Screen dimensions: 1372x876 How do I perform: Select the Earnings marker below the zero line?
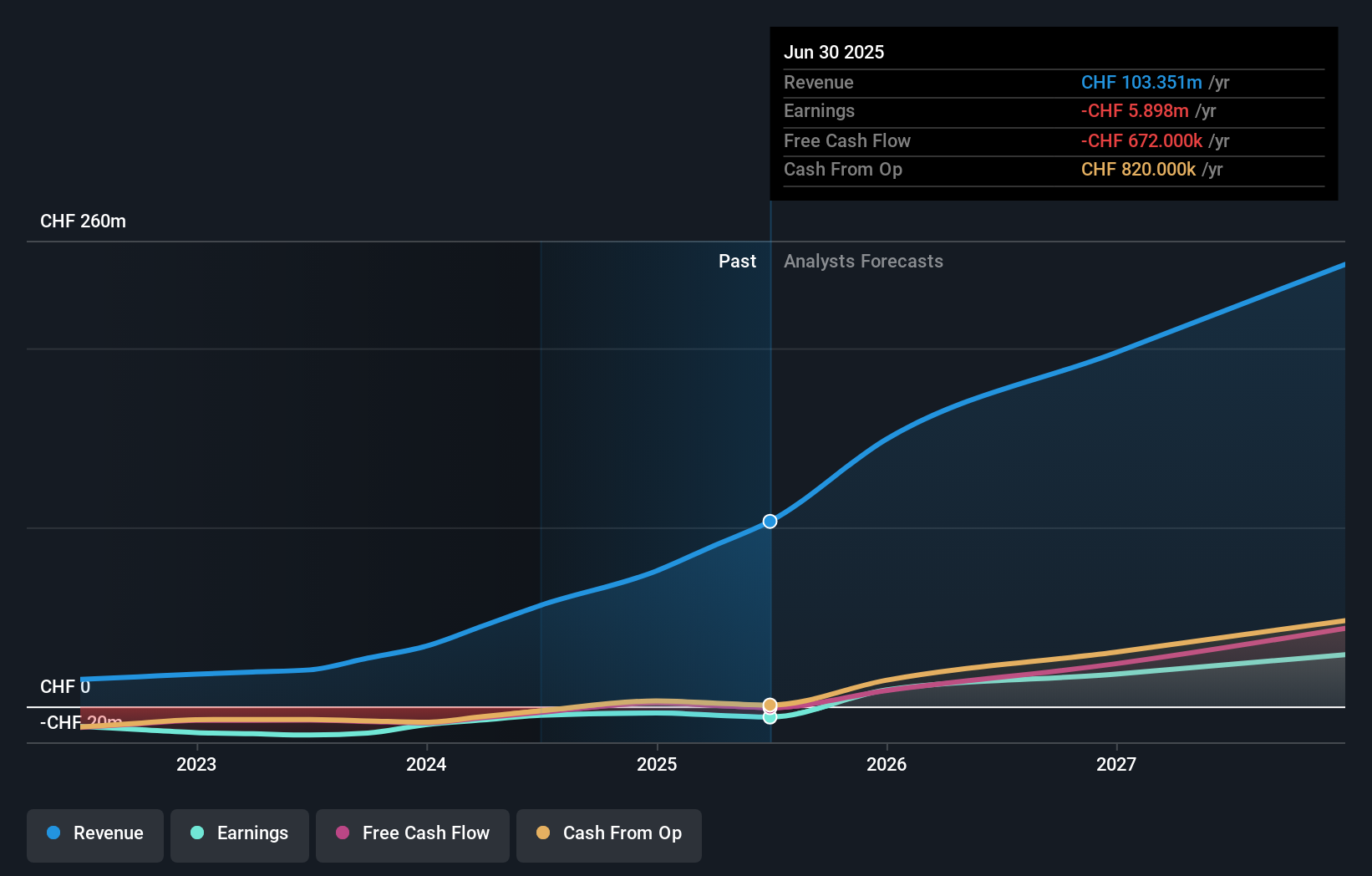(769, 718)
